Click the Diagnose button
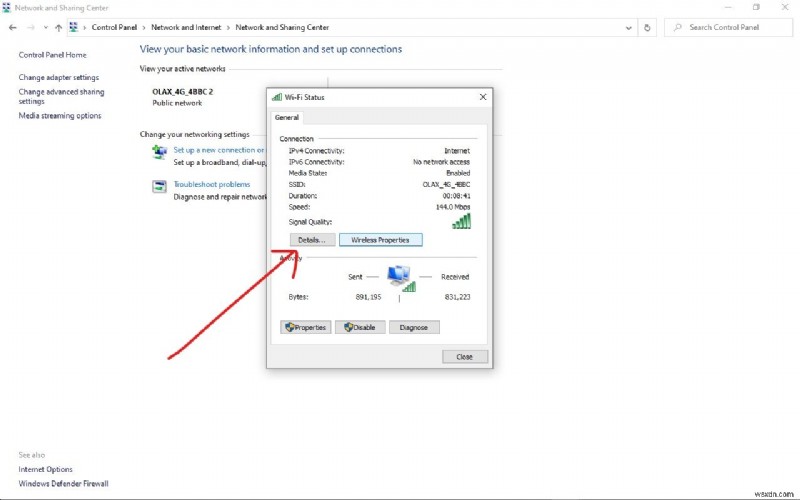The height and width of the screenshot is (500, 800). 414,327
